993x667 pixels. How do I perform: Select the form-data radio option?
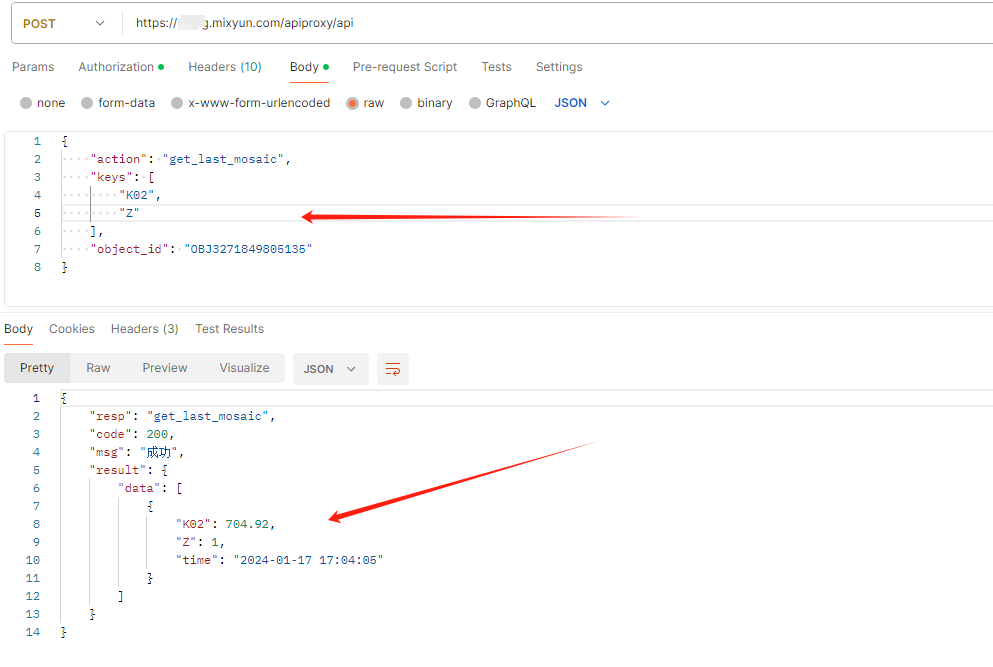pos(87,103)
